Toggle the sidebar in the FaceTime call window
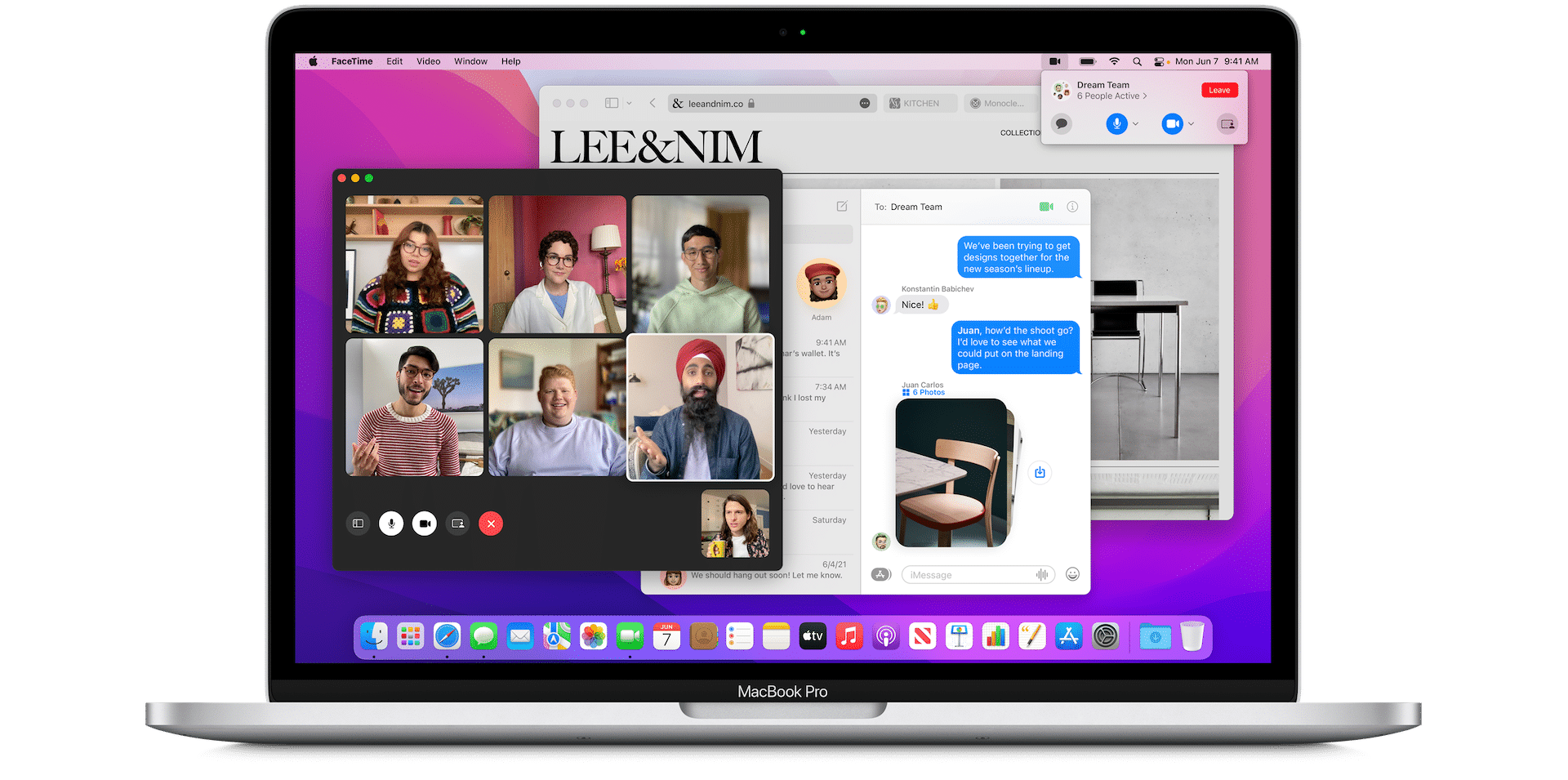The image size is (1568, 780). pos(358,524)
